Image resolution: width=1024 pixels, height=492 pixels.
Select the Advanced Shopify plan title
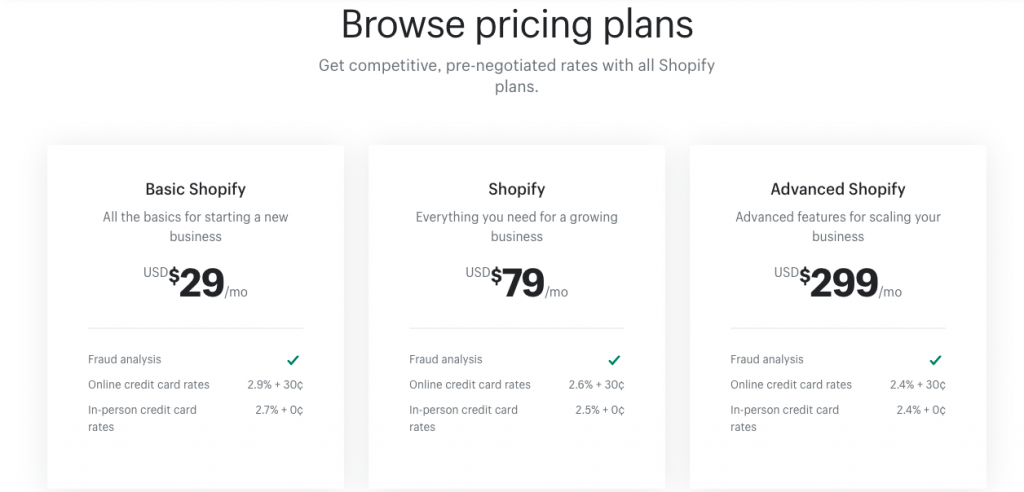point(838,189)
